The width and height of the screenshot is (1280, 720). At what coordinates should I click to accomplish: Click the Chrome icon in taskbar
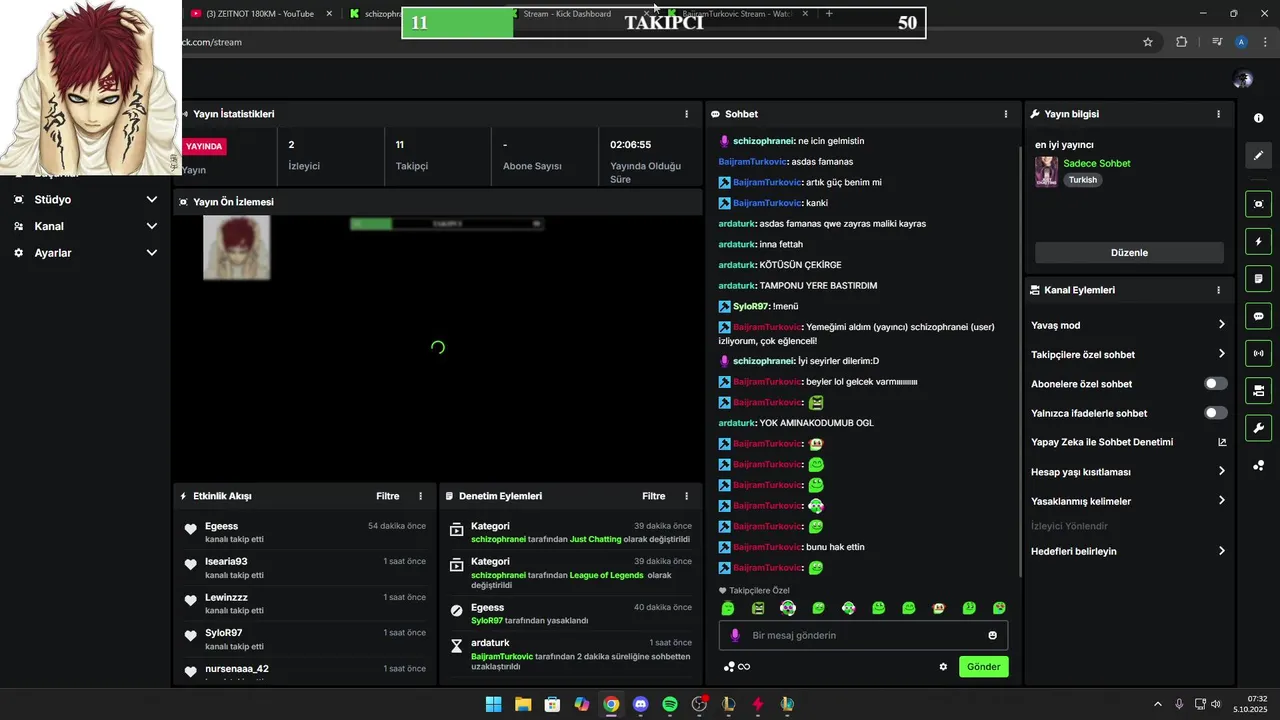point(611,704)
